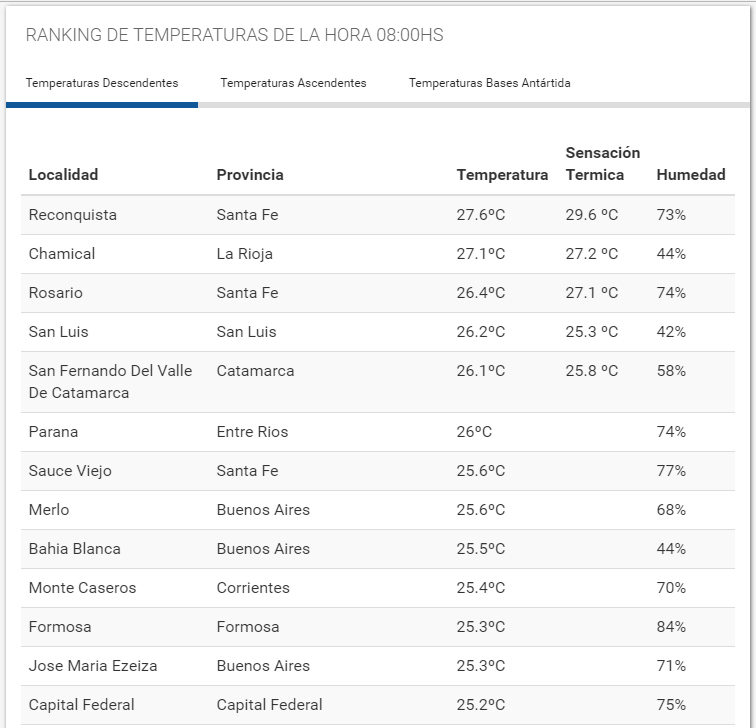Click the Temperatura column header
Viewport: 756px width, 728px height.
click(x=502, y=175)
